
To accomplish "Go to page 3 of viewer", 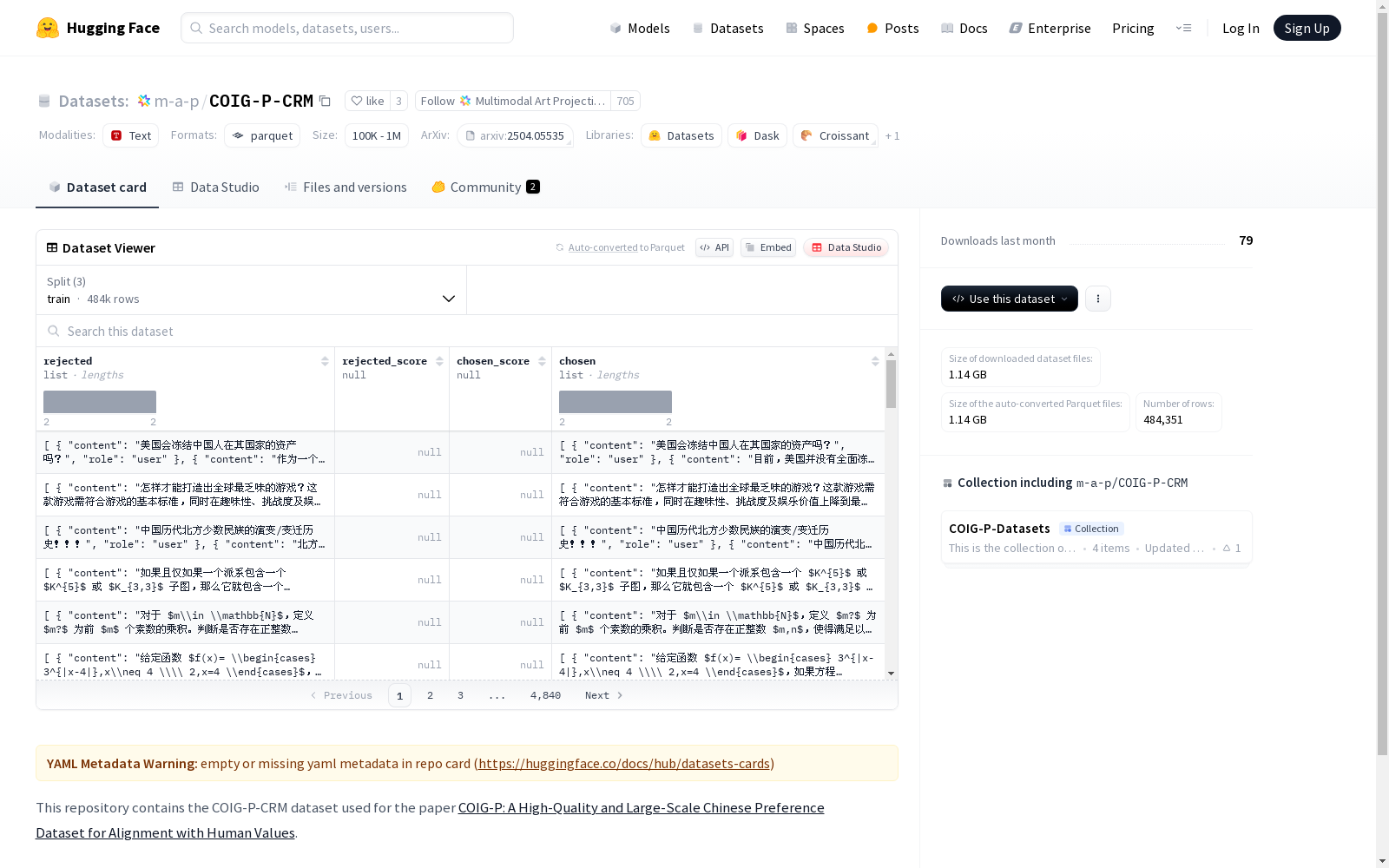I will [460, 695].
